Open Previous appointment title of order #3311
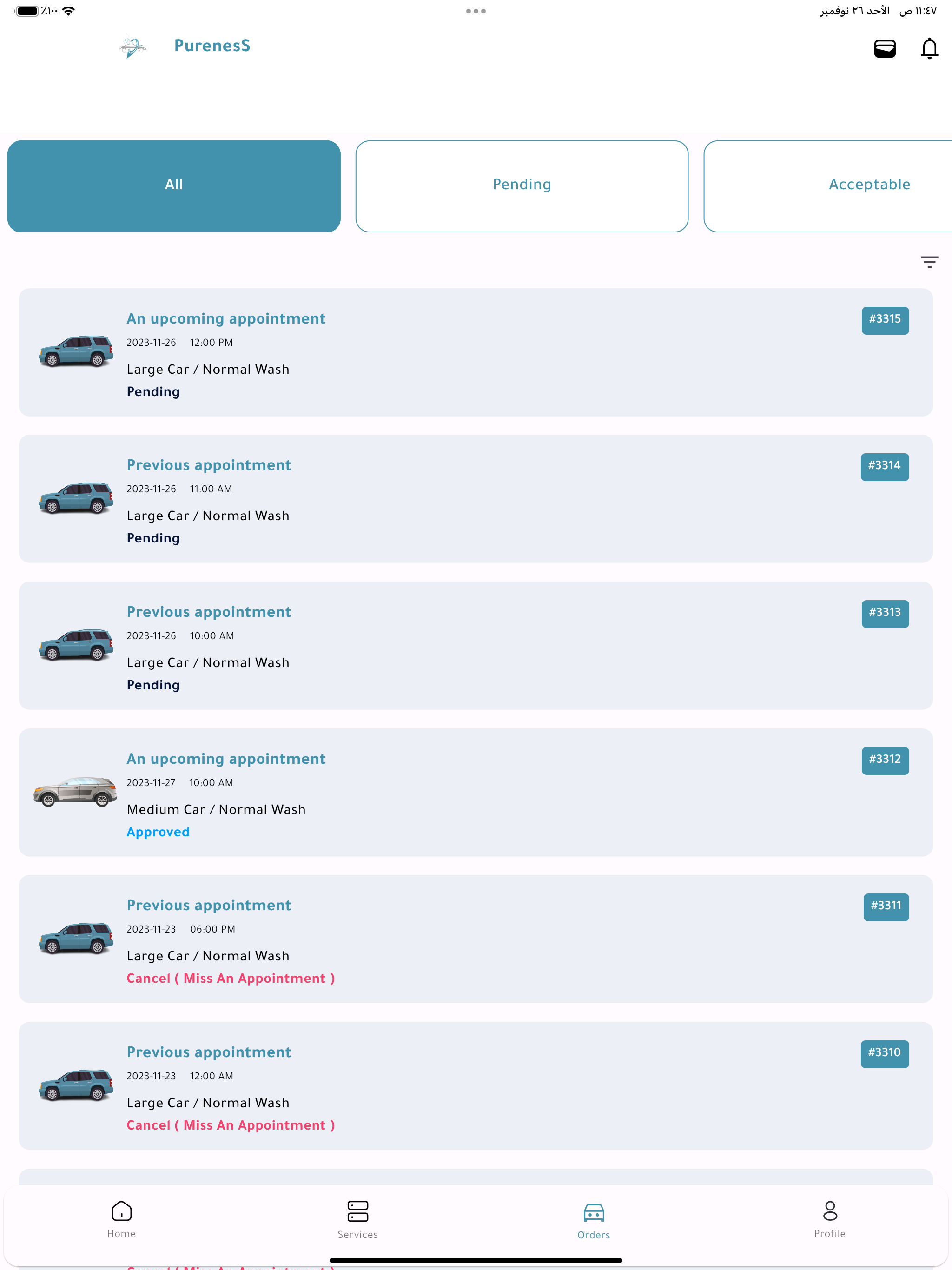The image size is (952, 1270). 209,906
